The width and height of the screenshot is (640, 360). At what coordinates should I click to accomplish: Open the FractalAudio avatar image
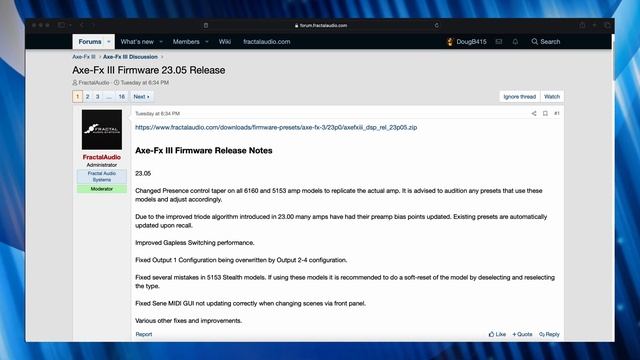pyautogui.click(x=102, y=129)
